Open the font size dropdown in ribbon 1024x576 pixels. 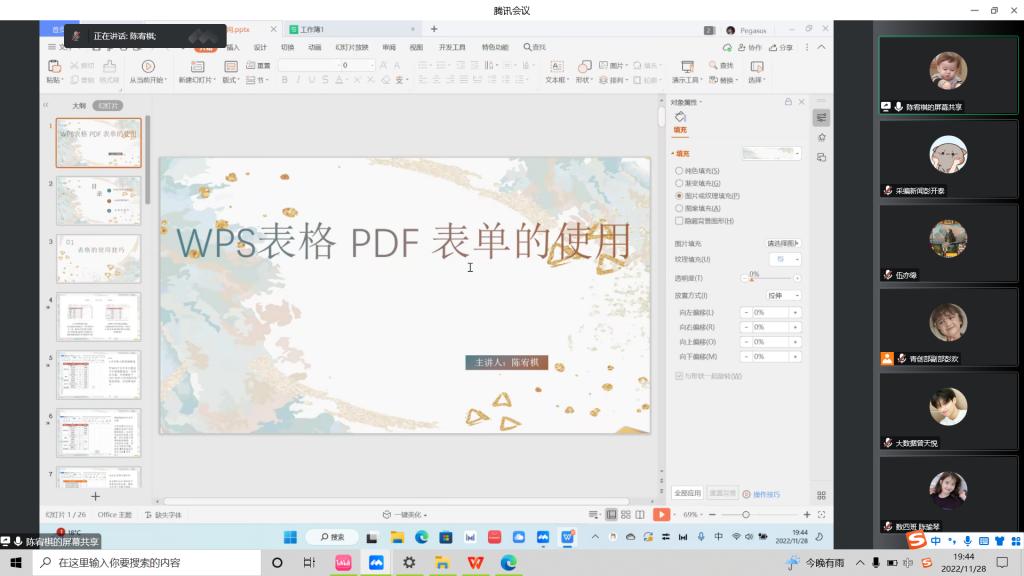pos(372,65)
